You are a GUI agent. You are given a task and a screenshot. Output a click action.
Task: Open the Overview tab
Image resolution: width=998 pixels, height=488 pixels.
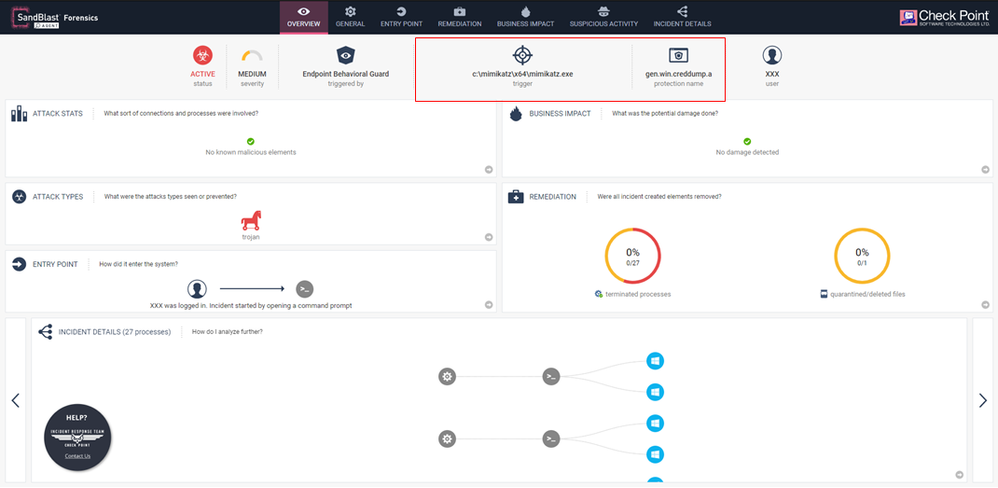(304, 17)
